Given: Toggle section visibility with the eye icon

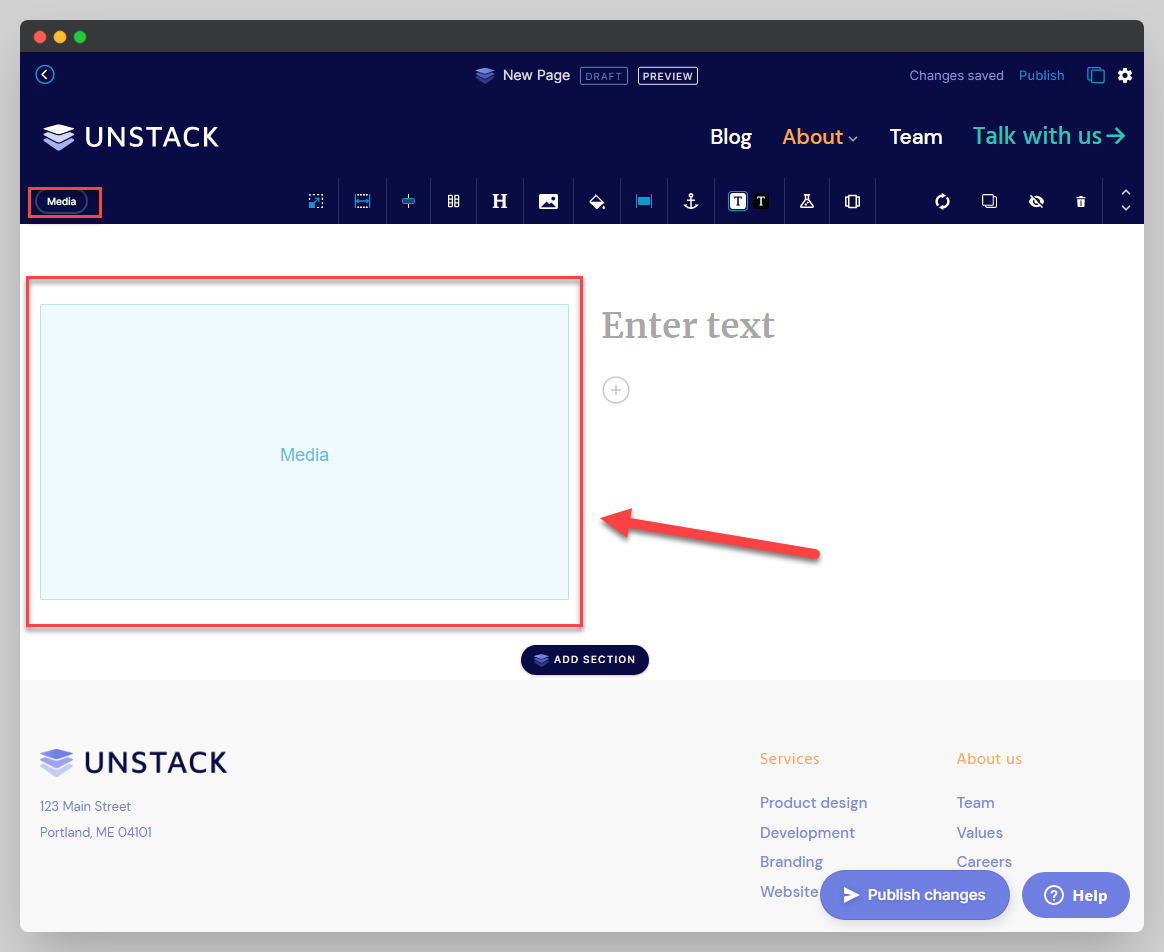Looking at the screenshot, I should tap(1036, 201).
